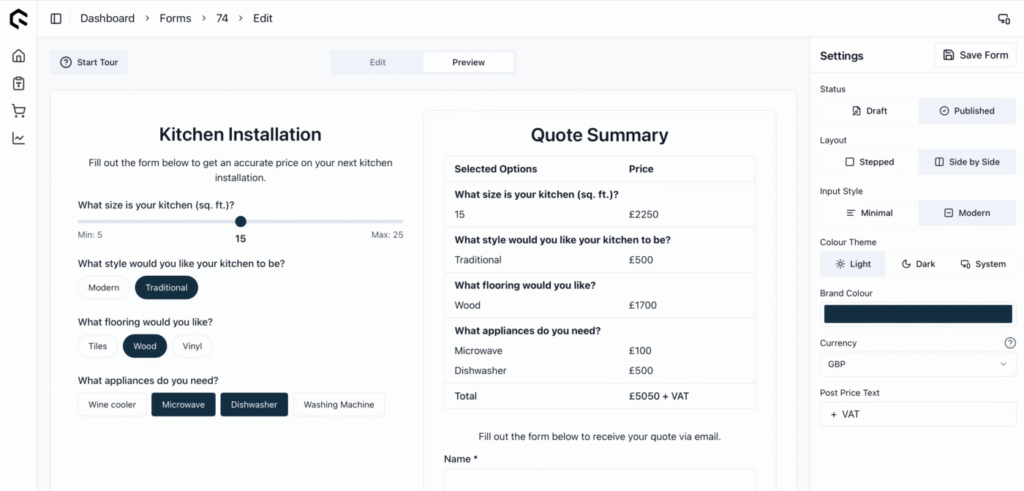Open form 74 in the breadcrumb

click(222, 18)
